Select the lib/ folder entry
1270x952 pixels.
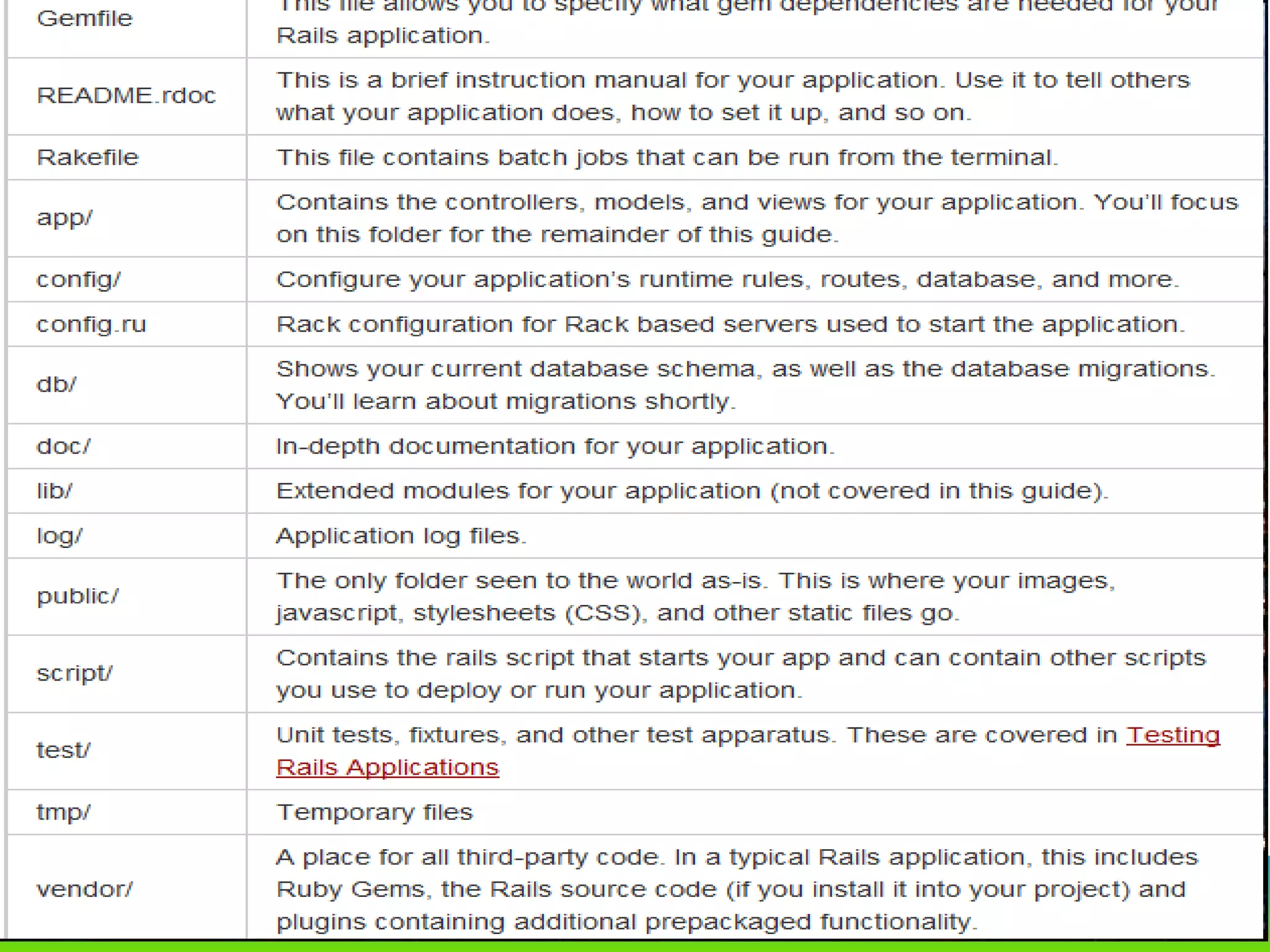coord(55,491)
